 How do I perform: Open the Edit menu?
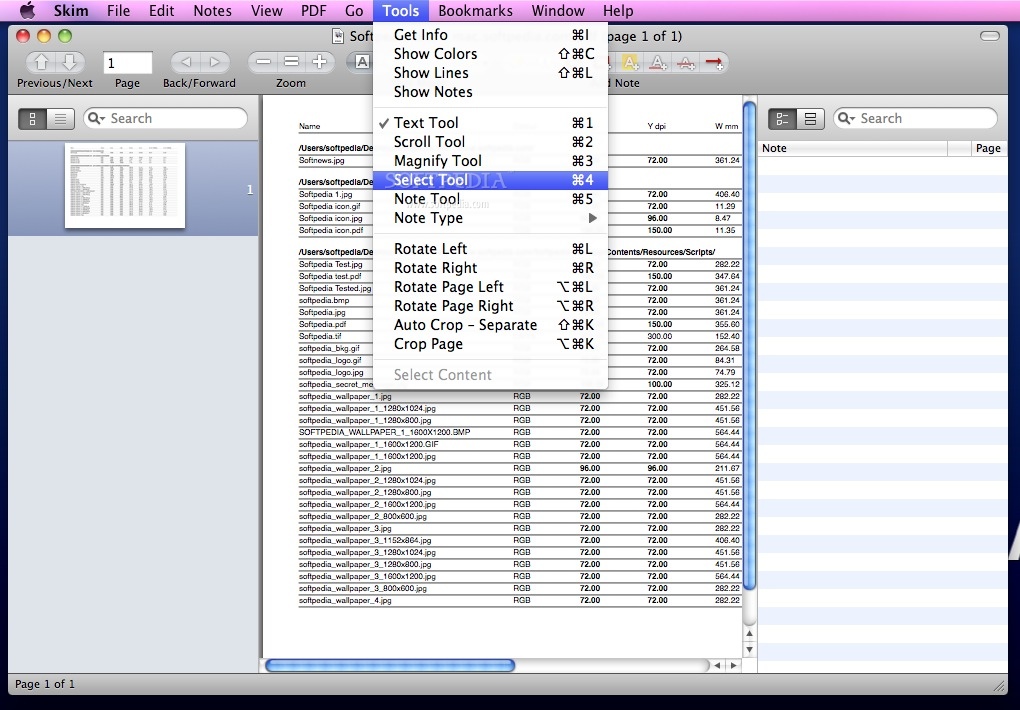(x=161, y=10)
